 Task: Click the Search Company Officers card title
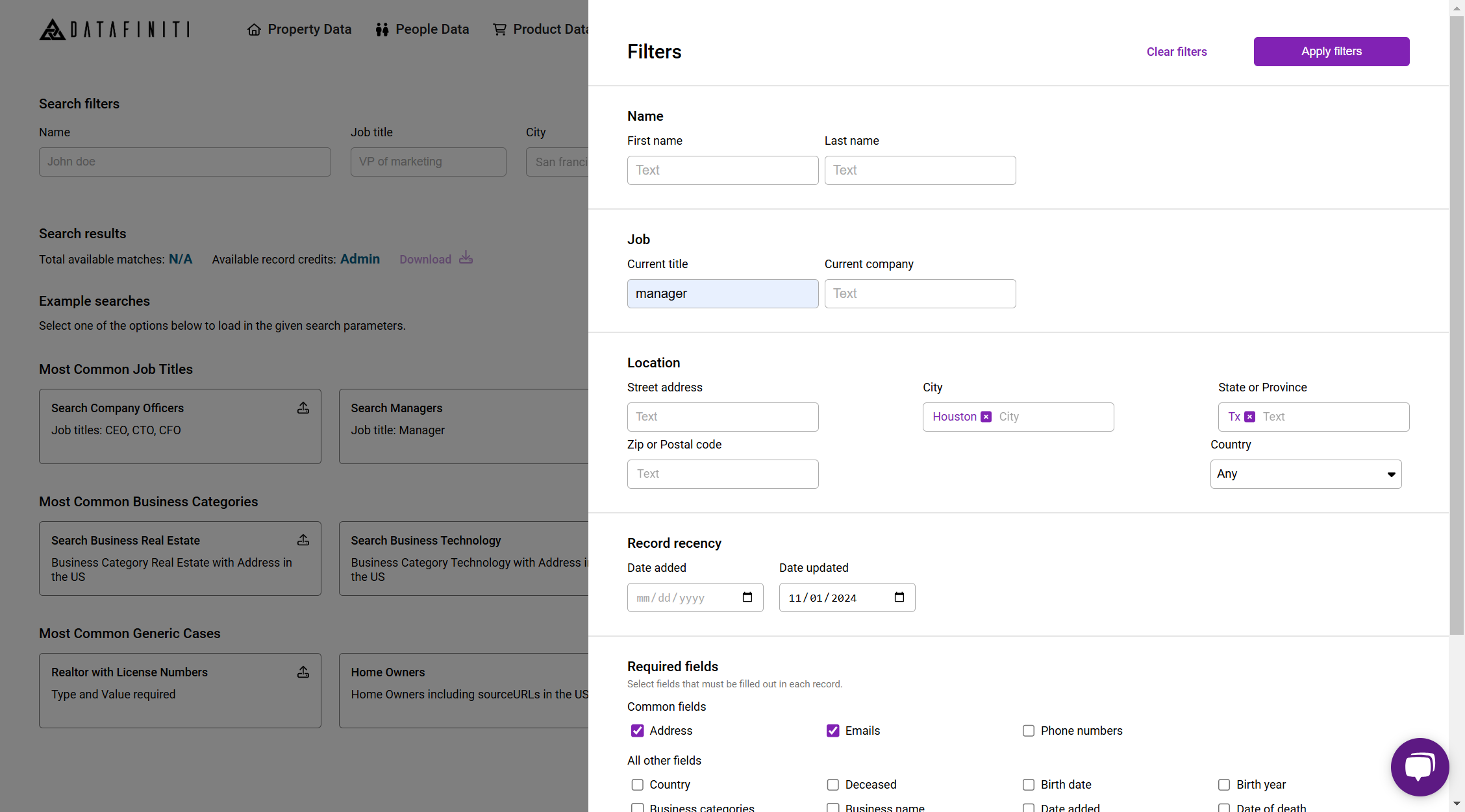[118, 408]
